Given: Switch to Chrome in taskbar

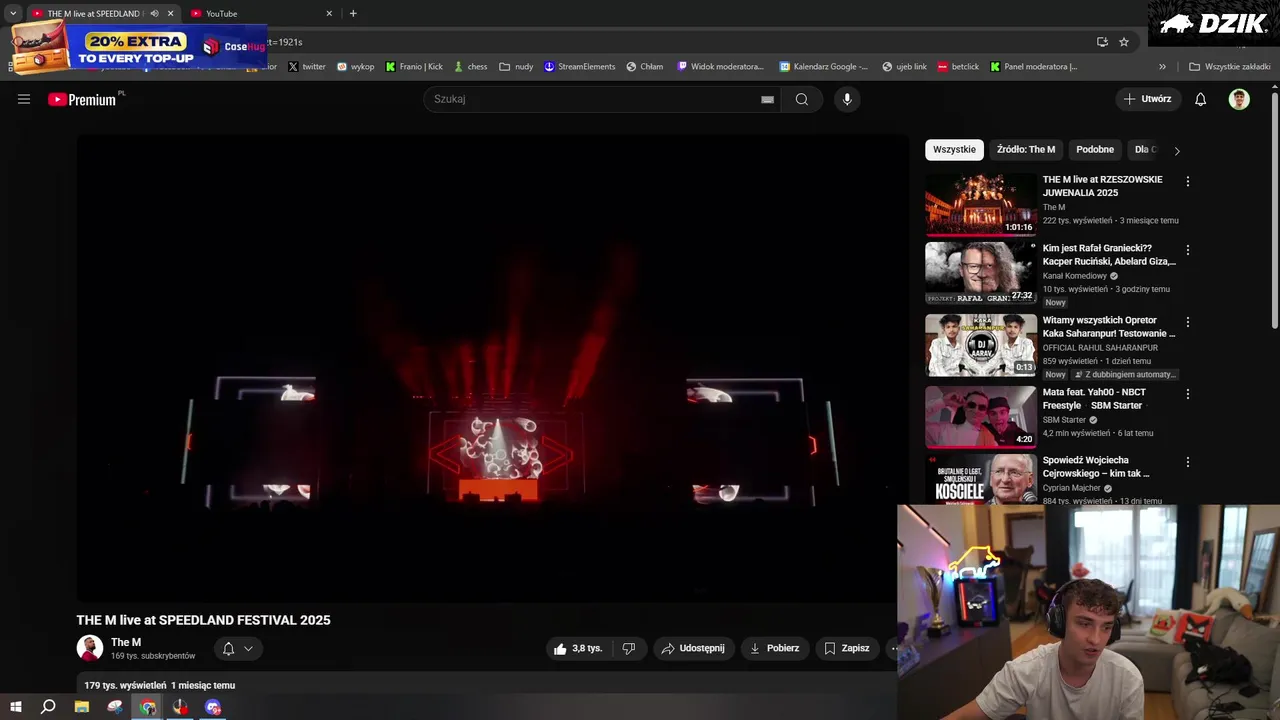Looking at the screenshot, I should [x=148, y=707].
